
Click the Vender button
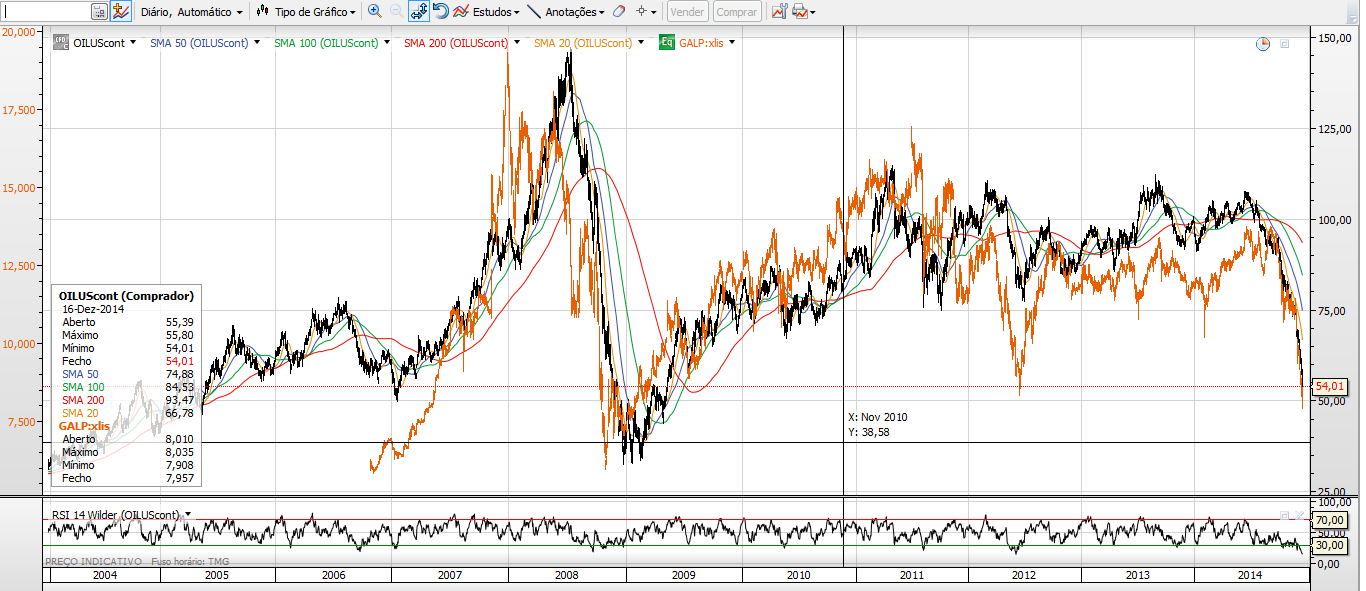(686, 12)
